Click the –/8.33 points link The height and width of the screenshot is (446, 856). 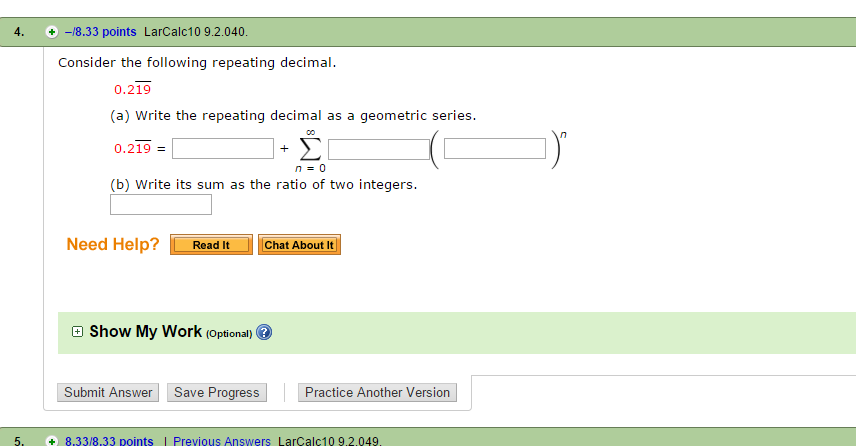(100, 32)
